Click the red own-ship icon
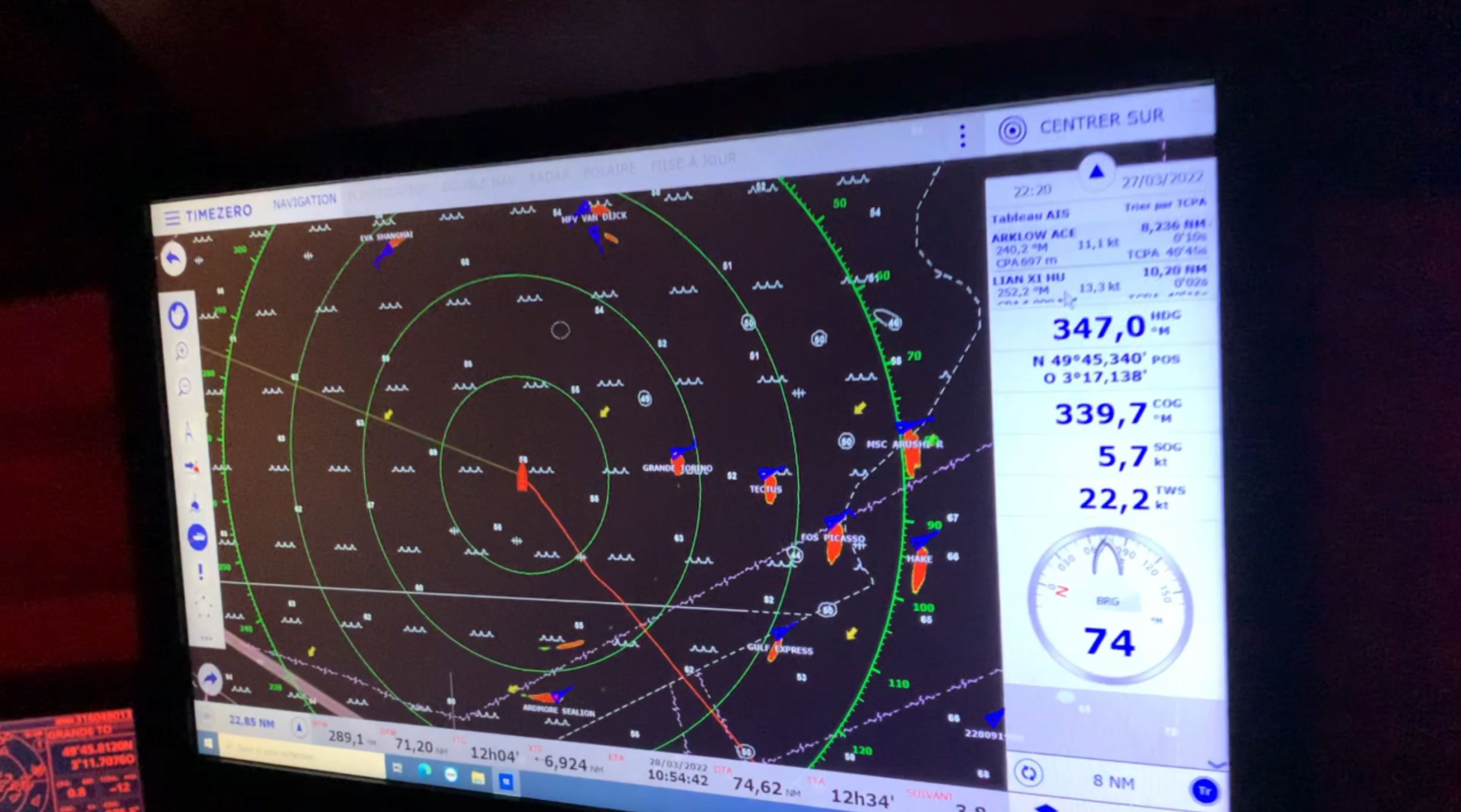 pyautogui.click(x=523, y=477)
